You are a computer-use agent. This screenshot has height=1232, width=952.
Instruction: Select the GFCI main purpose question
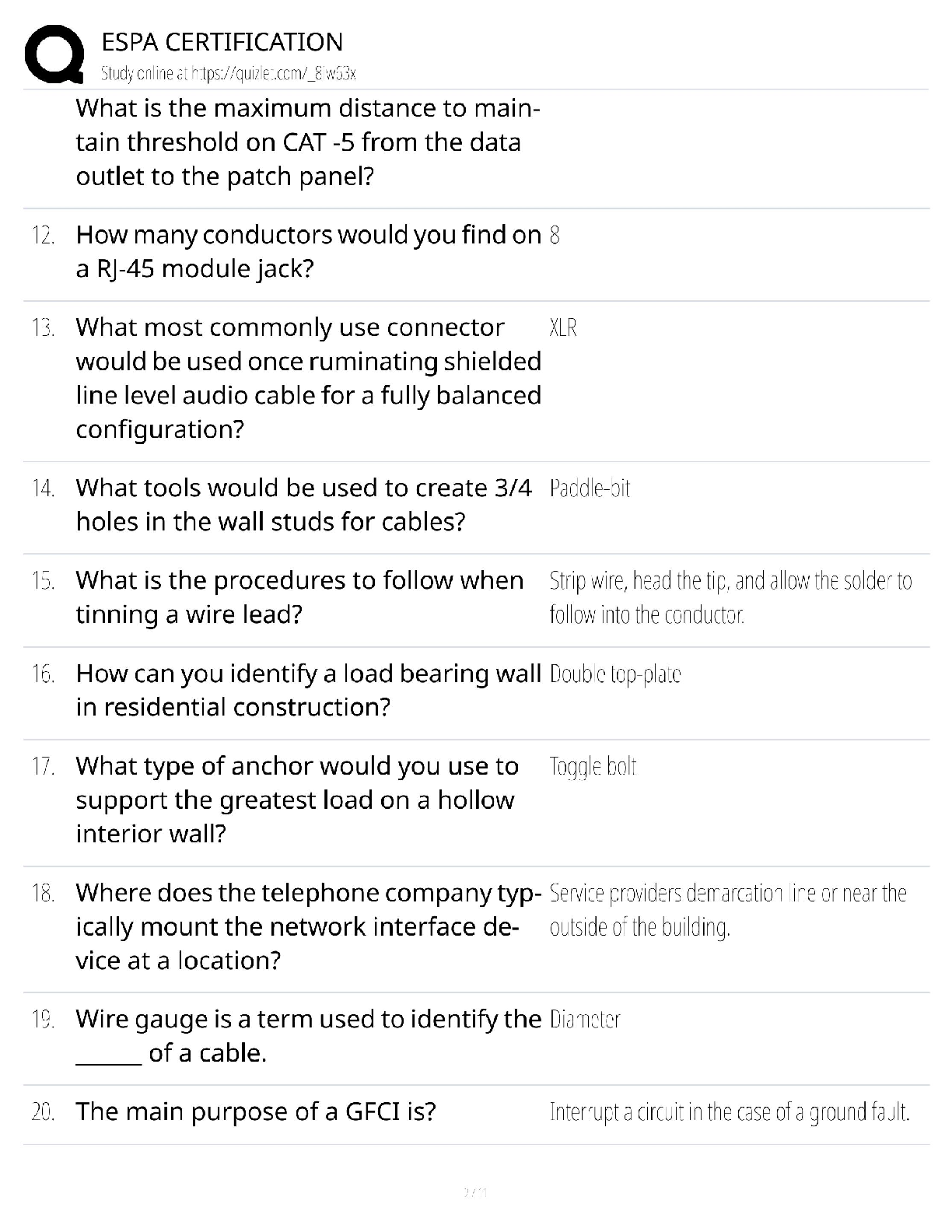pyautogui.click(x=256, y=1112)
